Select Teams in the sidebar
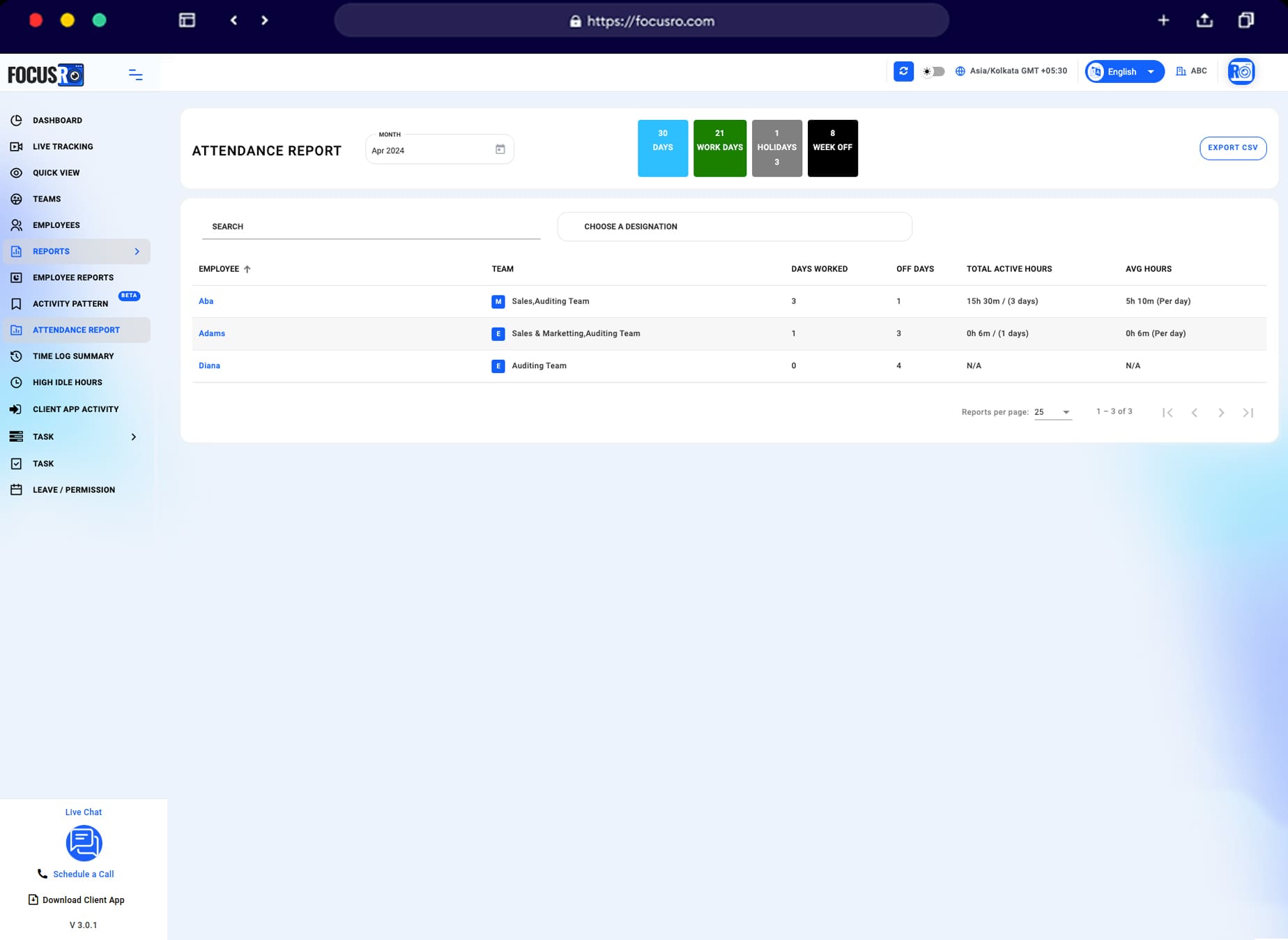Screen dimensions: 1288x940 click(x=46, y=199)
